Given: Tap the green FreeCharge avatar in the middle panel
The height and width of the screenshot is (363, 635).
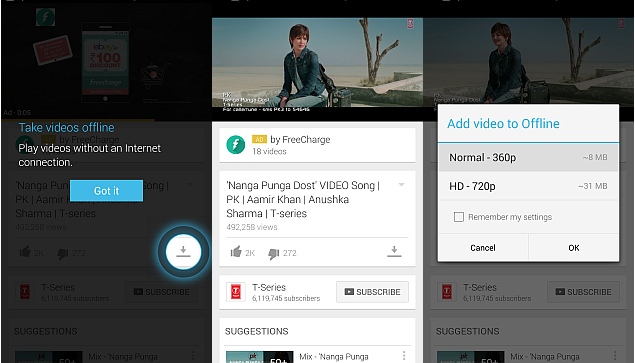Looking at the screenshot, I should click(x=236, y=145).
